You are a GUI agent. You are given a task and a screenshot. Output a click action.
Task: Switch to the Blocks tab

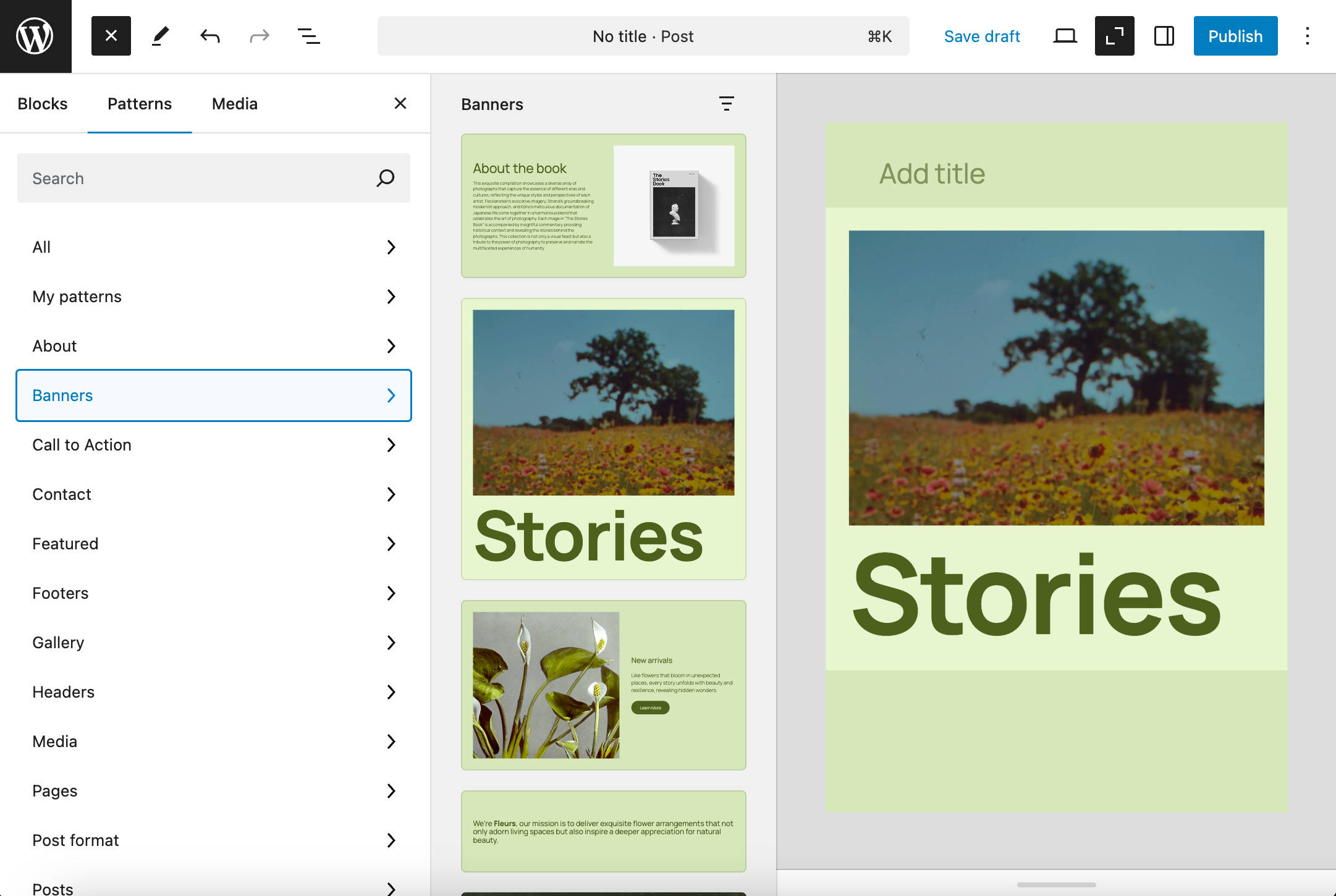(43, 103)
